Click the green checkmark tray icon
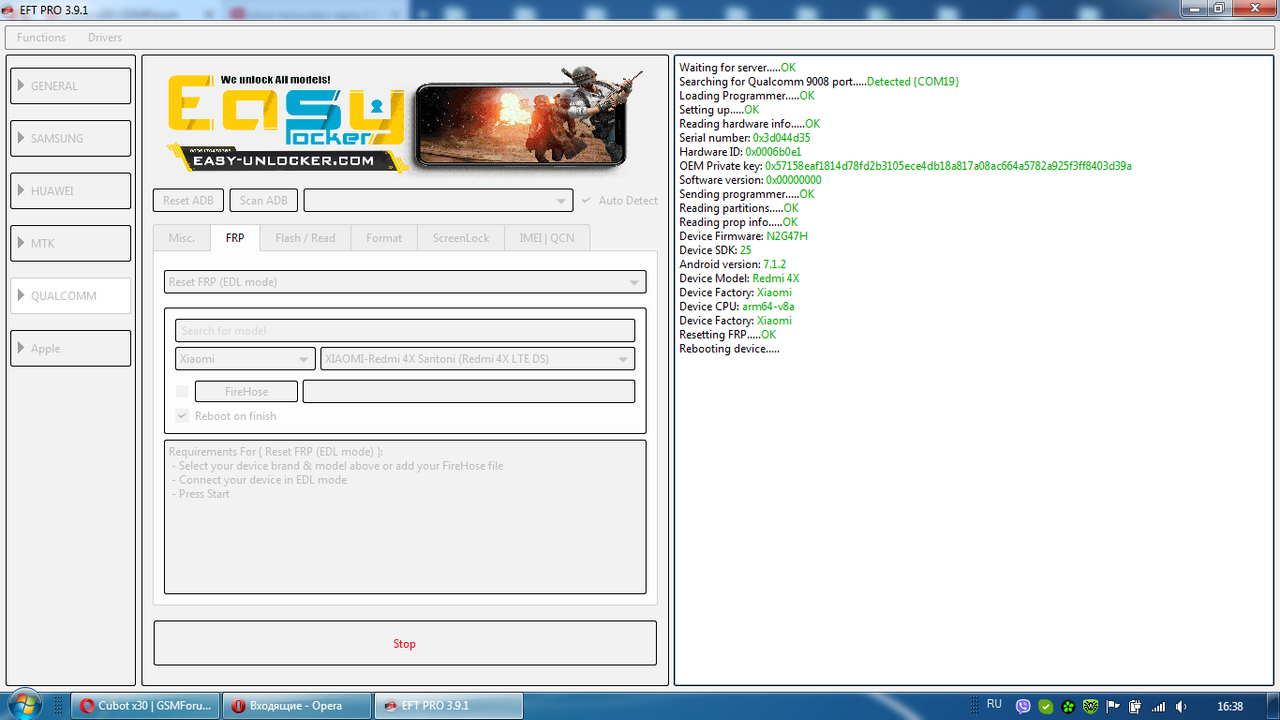The width and height of the screenshot is (1280, 720). (x=1045, y=706)
